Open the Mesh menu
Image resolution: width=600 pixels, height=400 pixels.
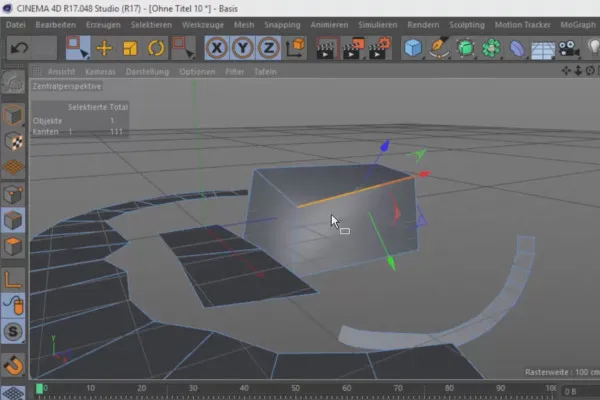point(244,25)
